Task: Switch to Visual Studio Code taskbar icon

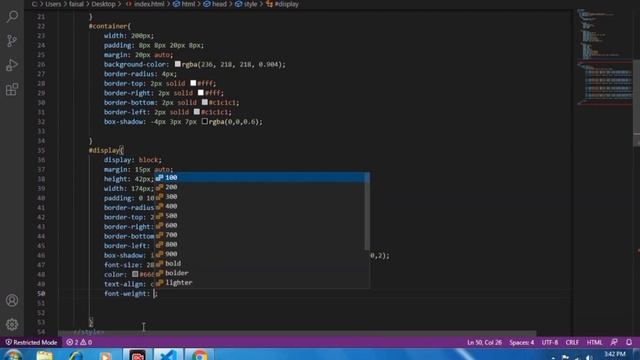Action: (x=168, y=355)
